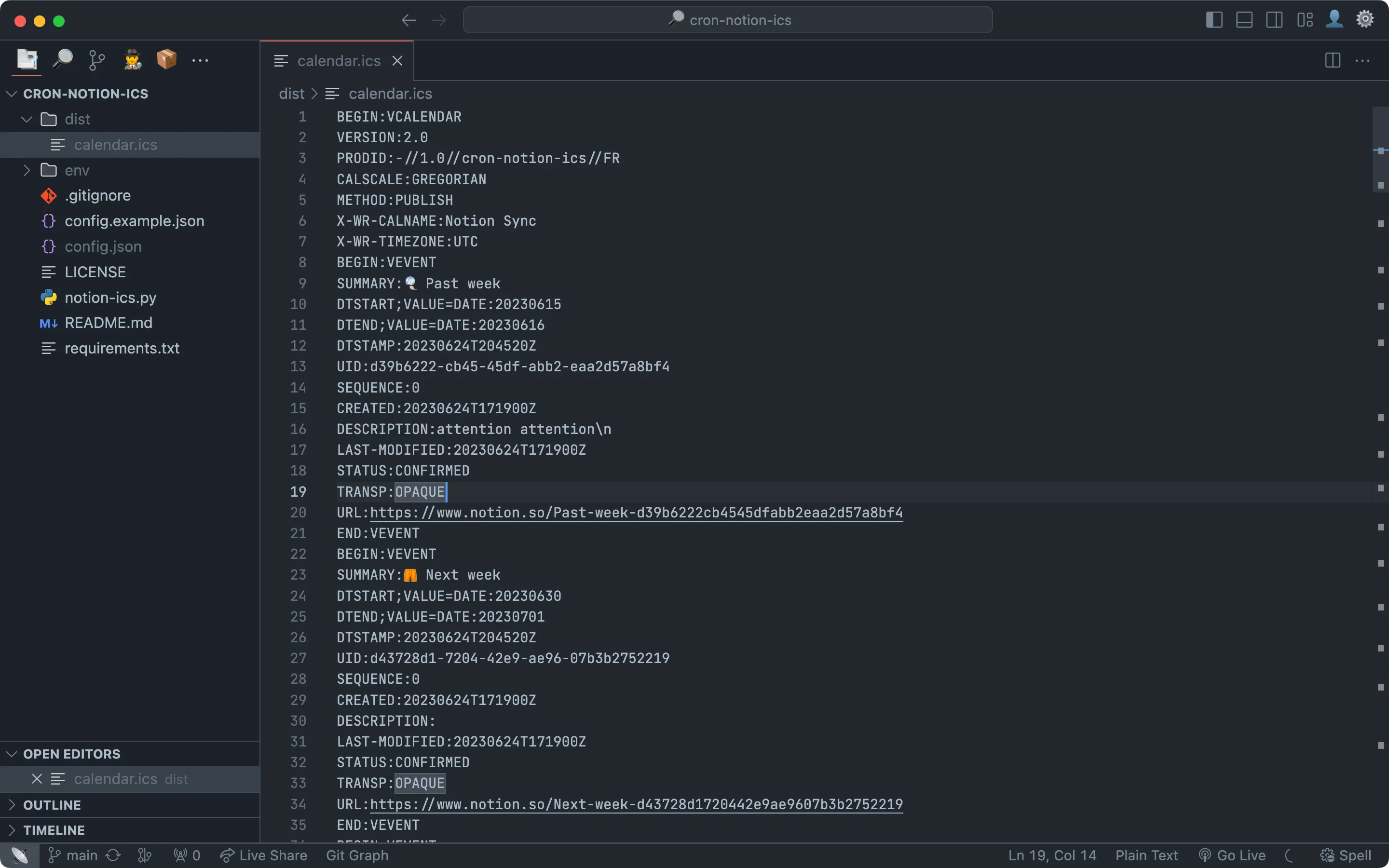Open the Run and Debug detective icon

133,60
